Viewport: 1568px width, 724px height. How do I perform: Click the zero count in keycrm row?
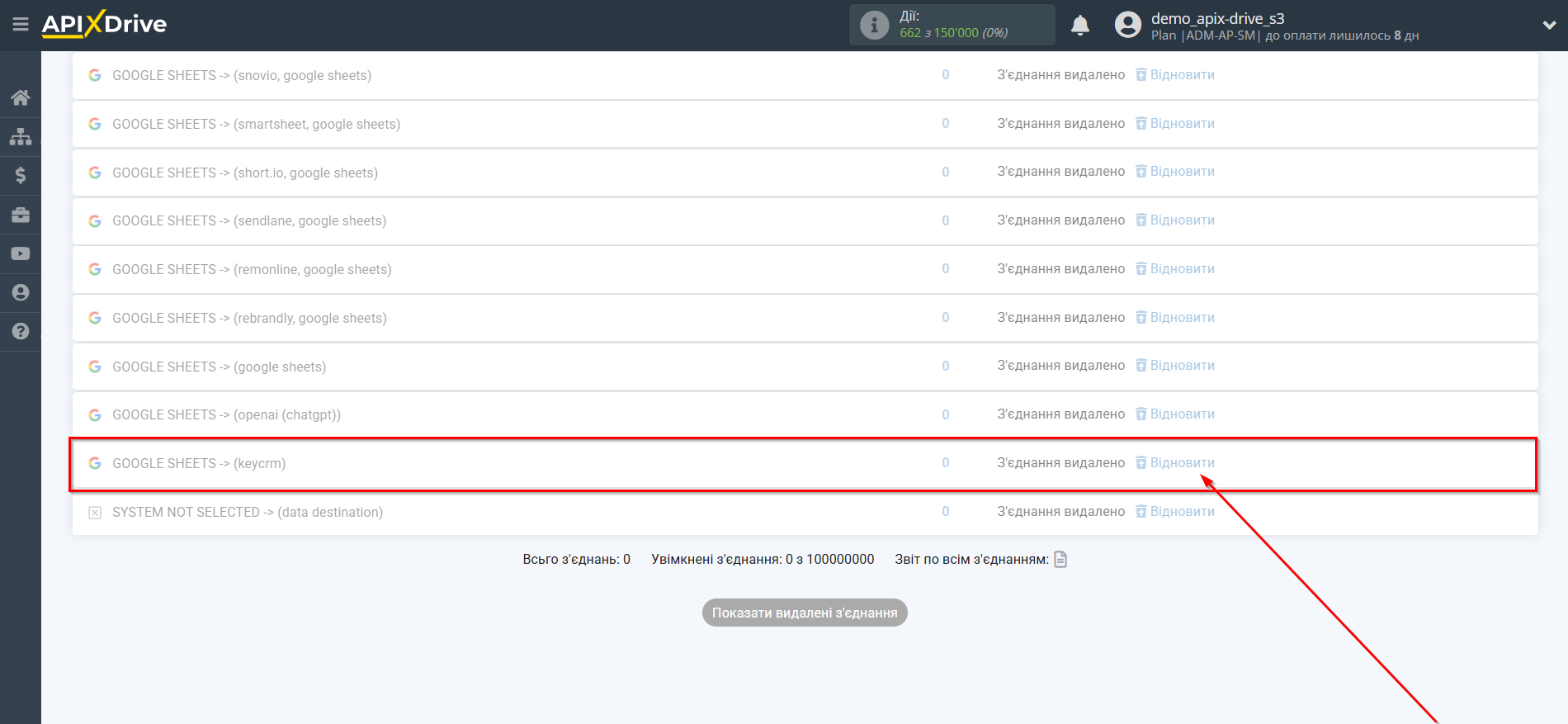click(x=946, y=462)
